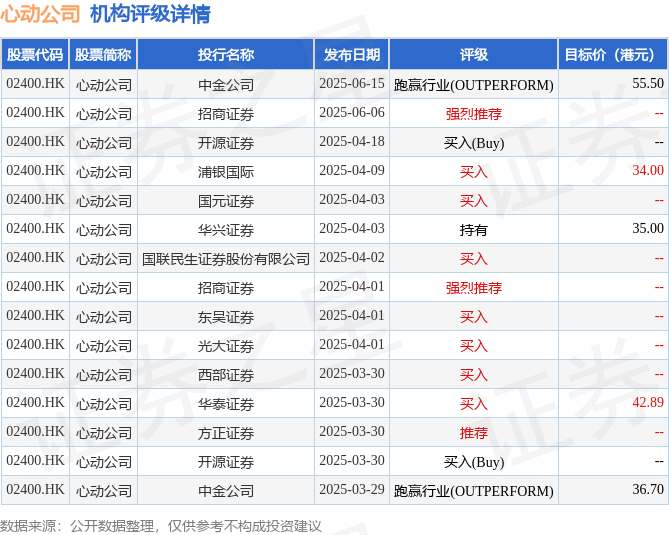Select 跑赢行业(OUTPERFORM) rating dated 2025-06-15
The width and height of the screenshot is (669, 535).
(474, 85)
